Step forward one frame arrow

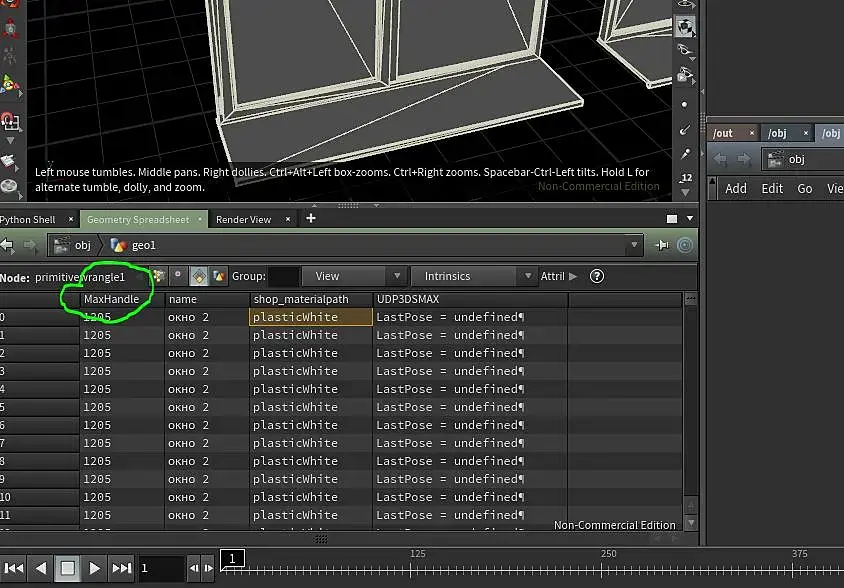(208, 568)
